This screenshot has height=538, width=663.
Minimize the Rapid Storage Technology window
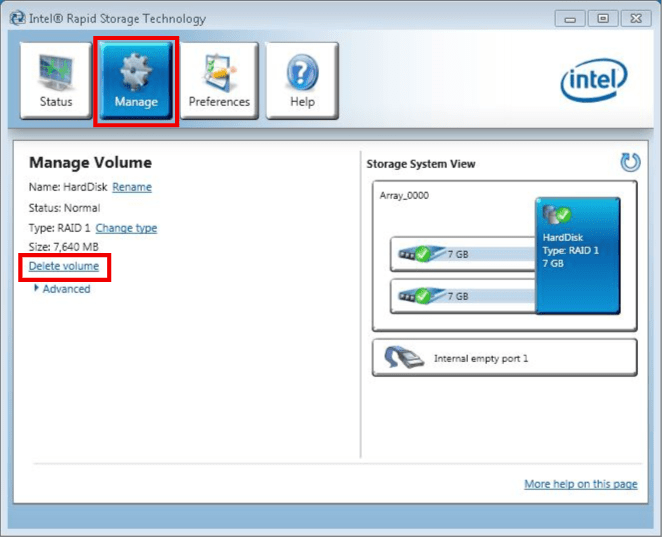pyautogui.click(x=570, y=19)
